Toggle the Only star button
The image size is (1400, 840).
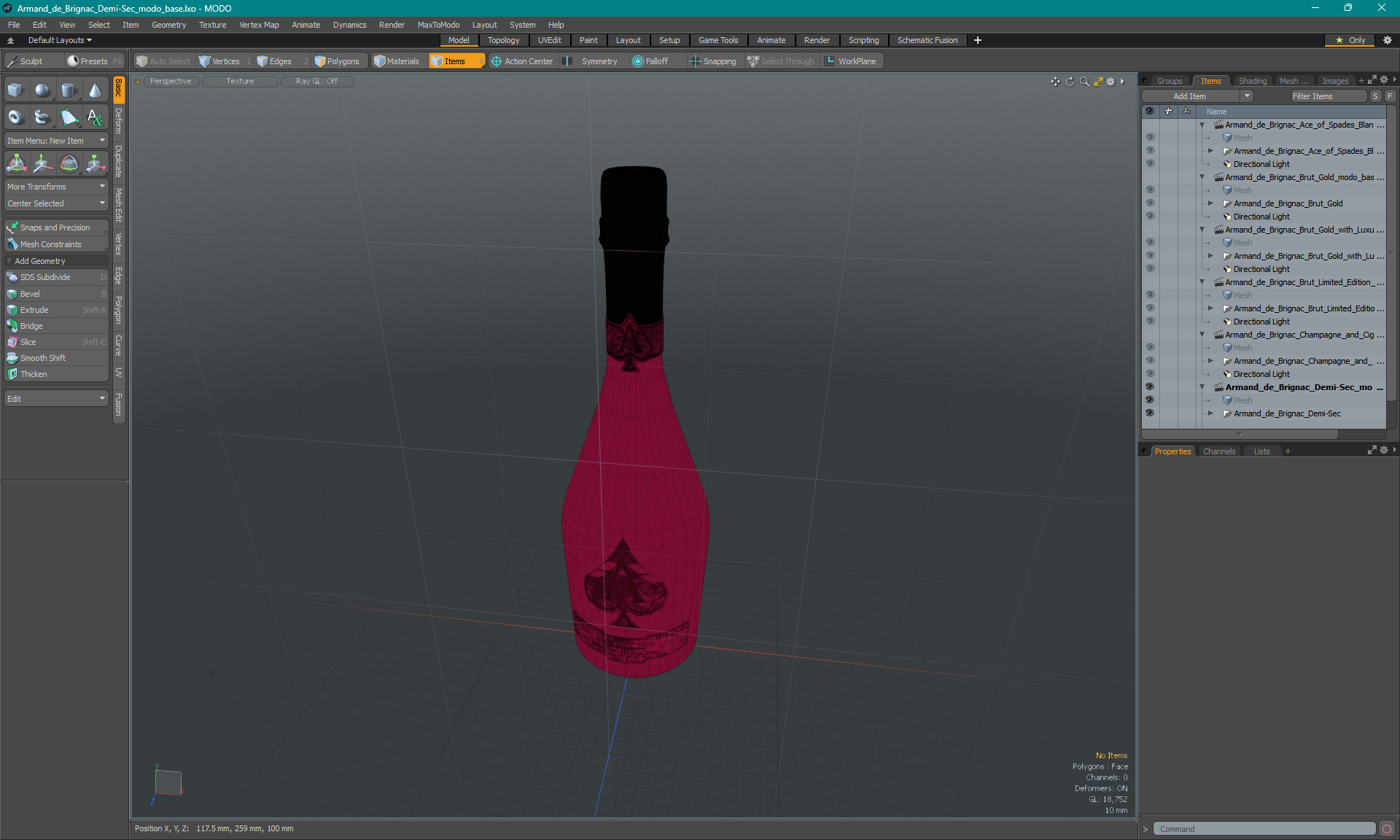pyautogui.click(x=1350, y=40)
